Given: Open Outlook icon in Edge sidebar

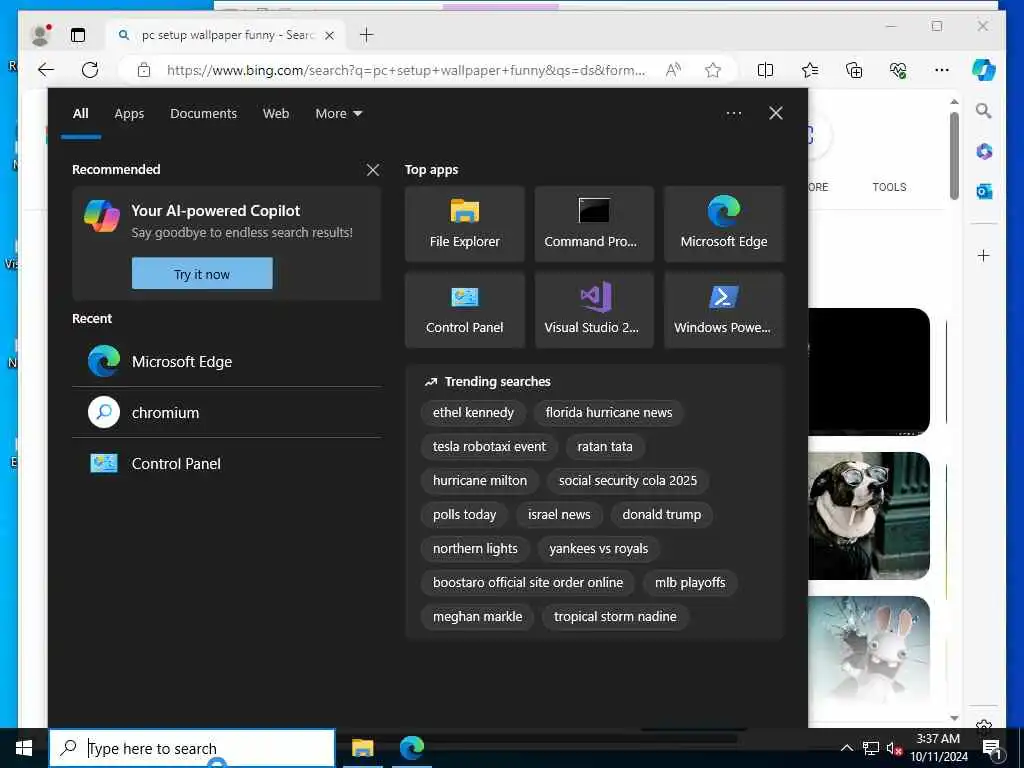Looking at the screenshot, I should [984, 191].
